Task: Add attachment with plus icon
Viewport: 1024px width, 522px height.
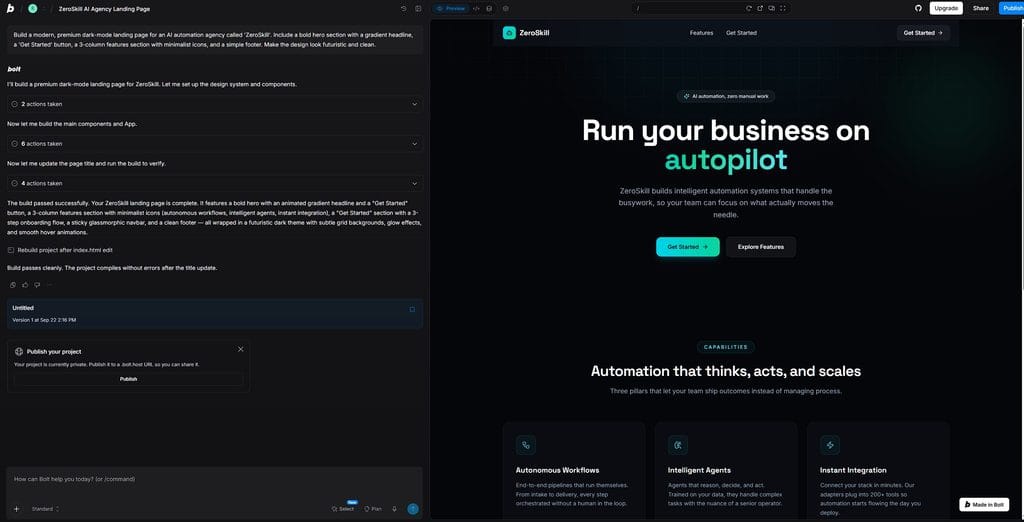Action: [x=16, y=509]
